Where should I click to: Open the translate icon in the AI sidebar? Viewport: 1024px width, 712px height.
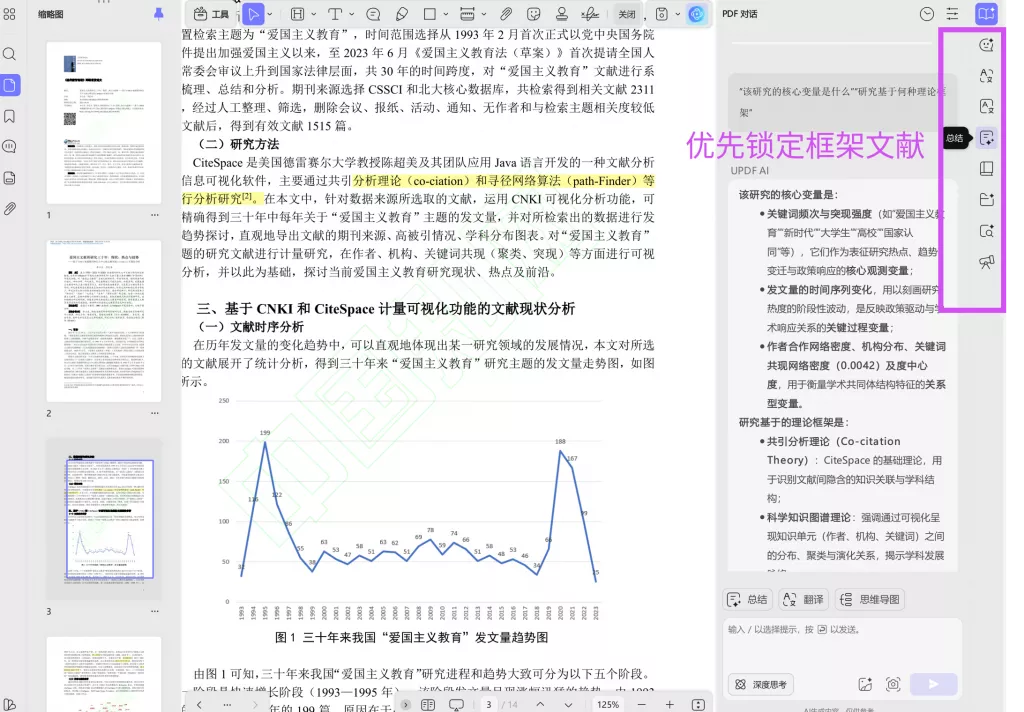coord(986,75)
